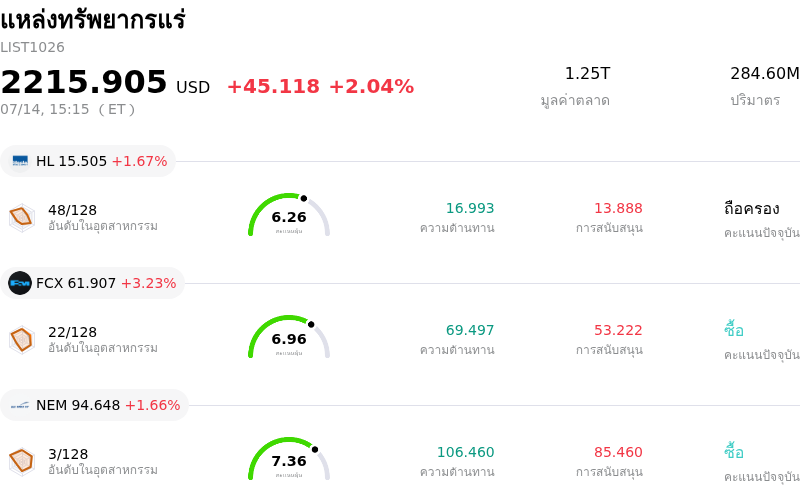The width and height of the screenshot is (800, 499).
Task: Select FCX industry rank 22/128
Action: click(72, 332)
